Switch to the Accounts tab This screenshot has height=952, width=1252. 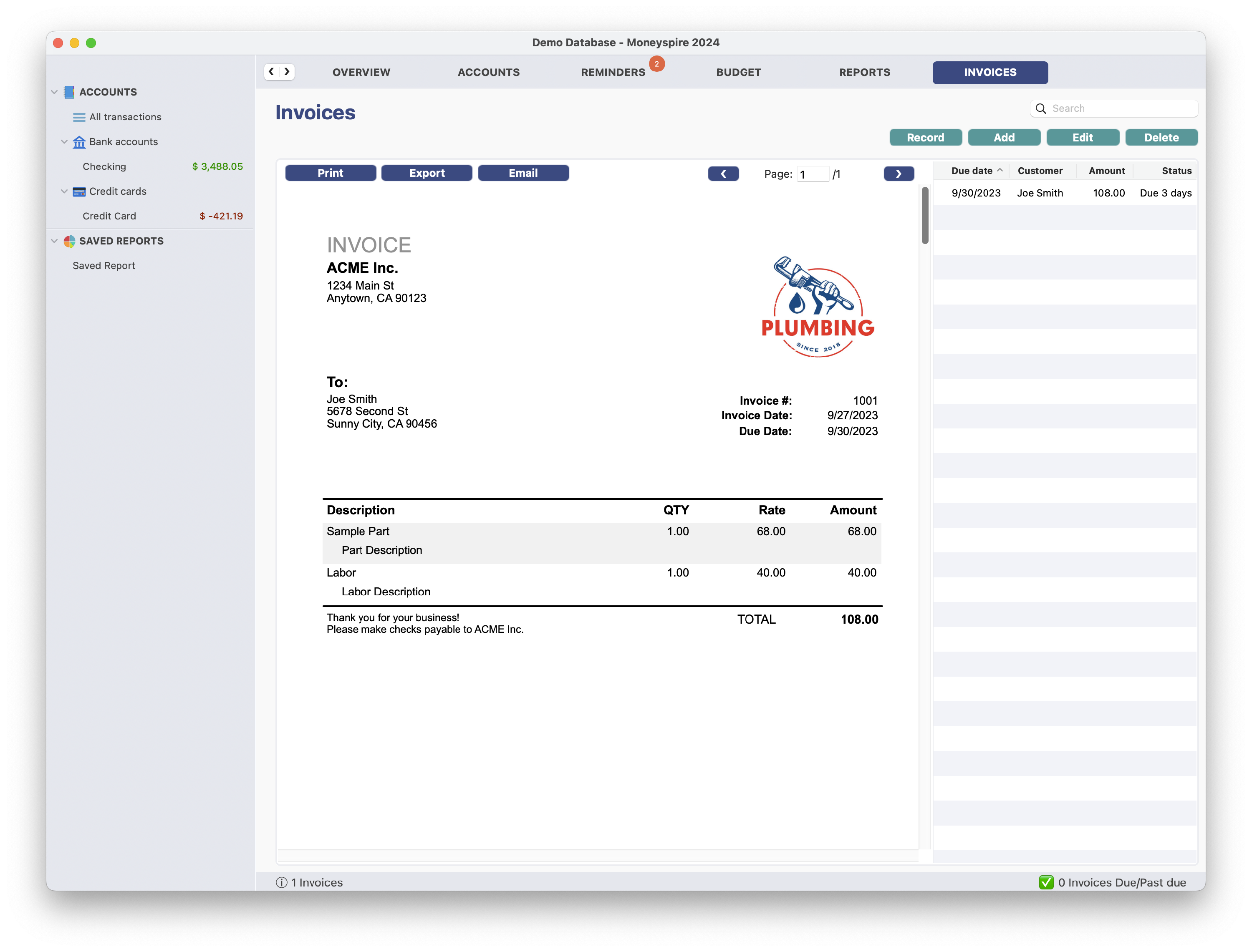(x=488, y=72)
